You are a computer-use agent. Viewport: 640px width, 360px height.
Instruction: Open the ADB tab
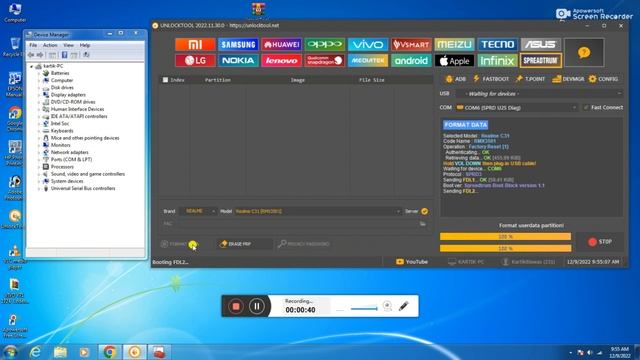point(455,79)
